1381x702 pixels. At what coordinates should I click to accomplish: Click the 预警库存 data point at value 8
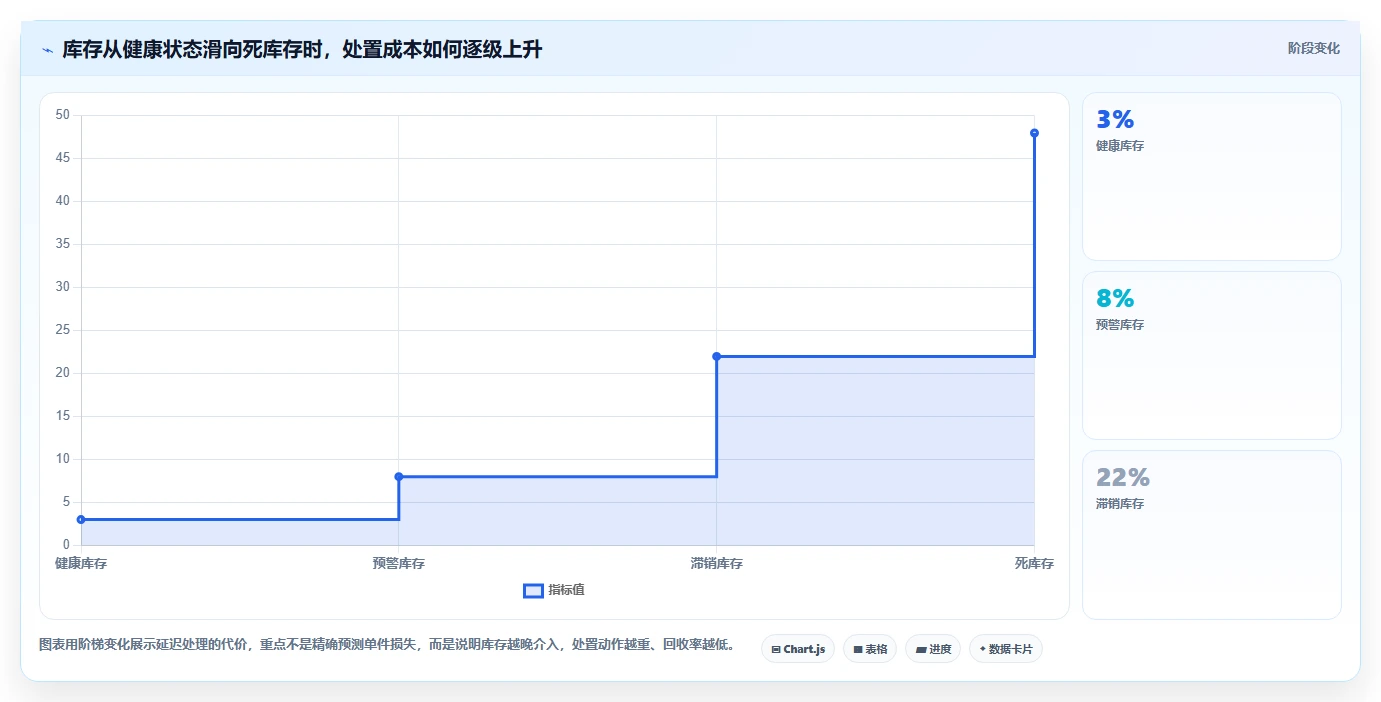tap(399, 476)
